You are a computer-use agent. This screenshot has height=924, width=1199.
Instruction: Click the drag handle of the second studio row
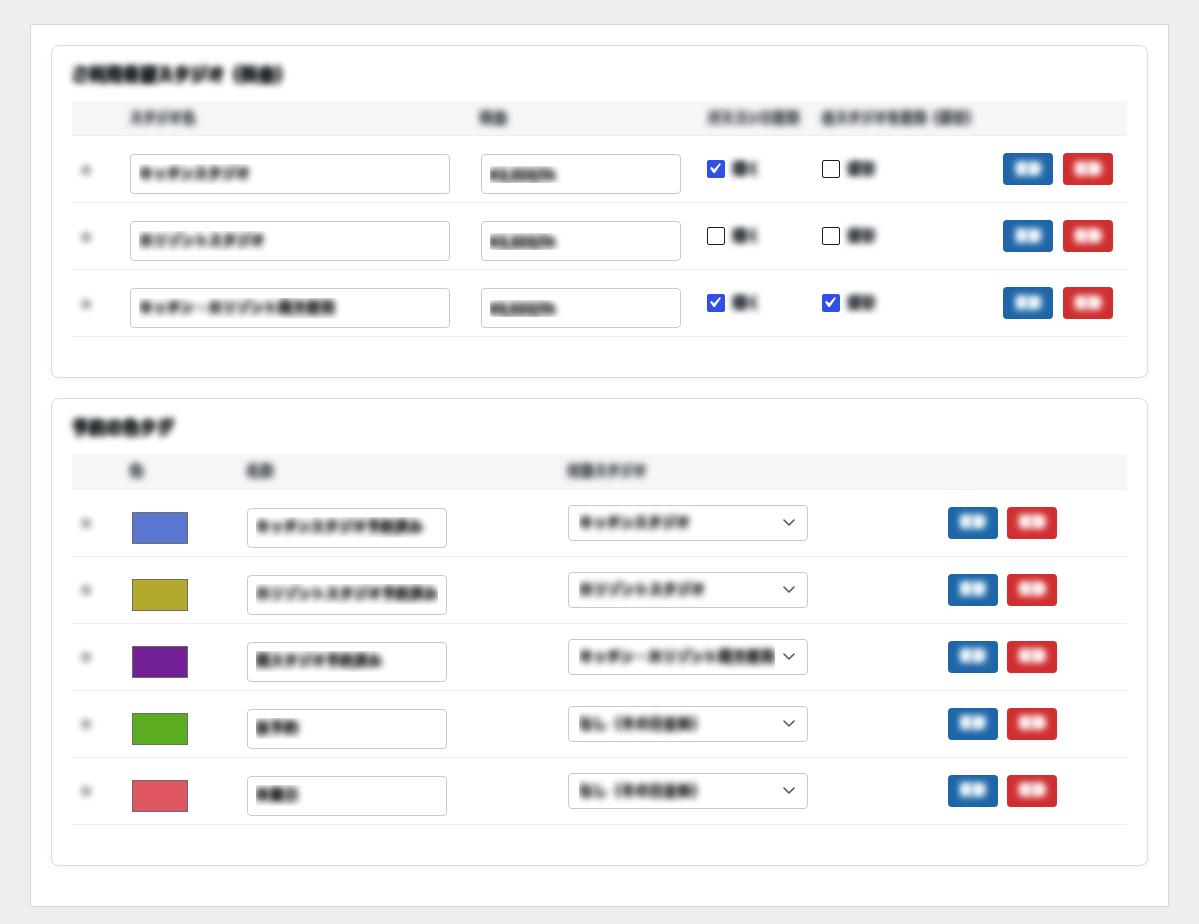pos(86,237)
